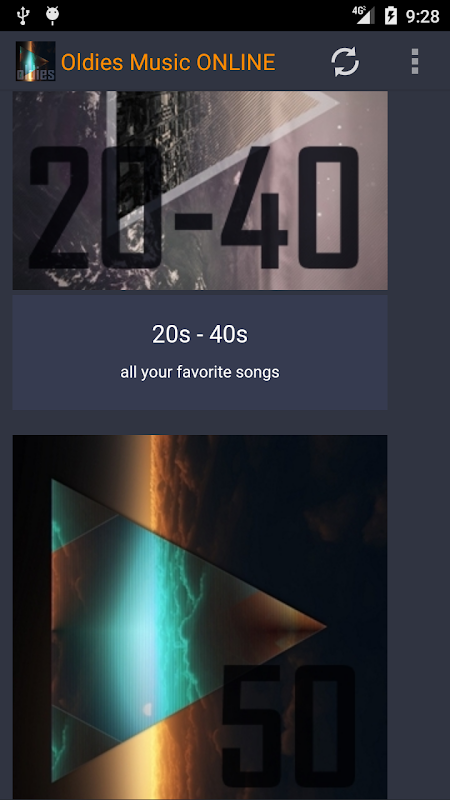
Task: Select the Oldies Music ONLINE title
Action: (x=168, y=62)
